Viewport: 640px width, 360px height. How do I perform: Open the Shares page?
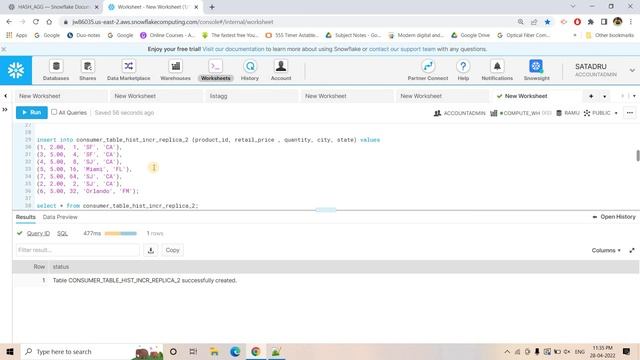87,70
